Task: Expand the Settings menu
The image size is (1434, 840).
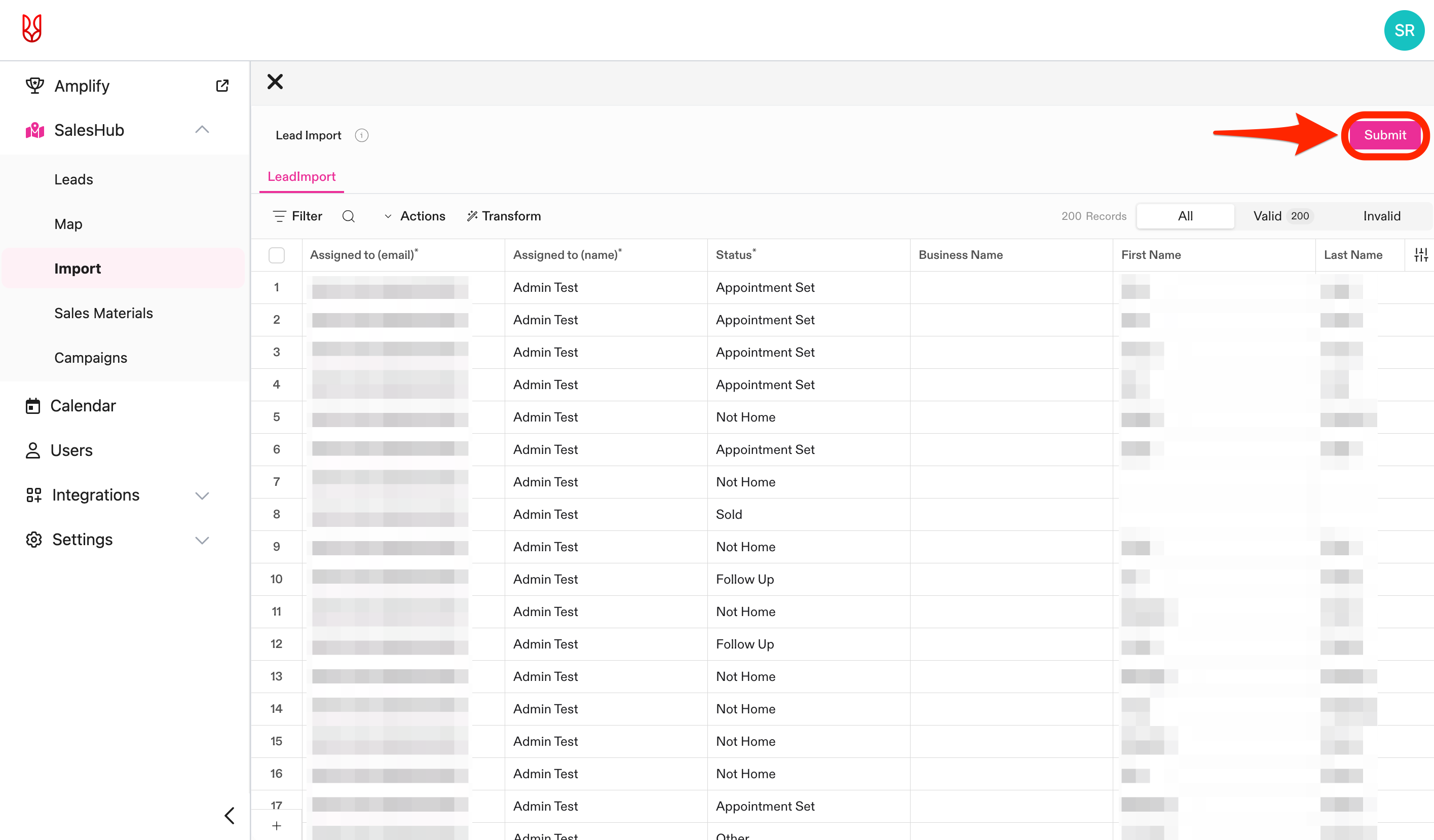Action: [x=202, y=540]
